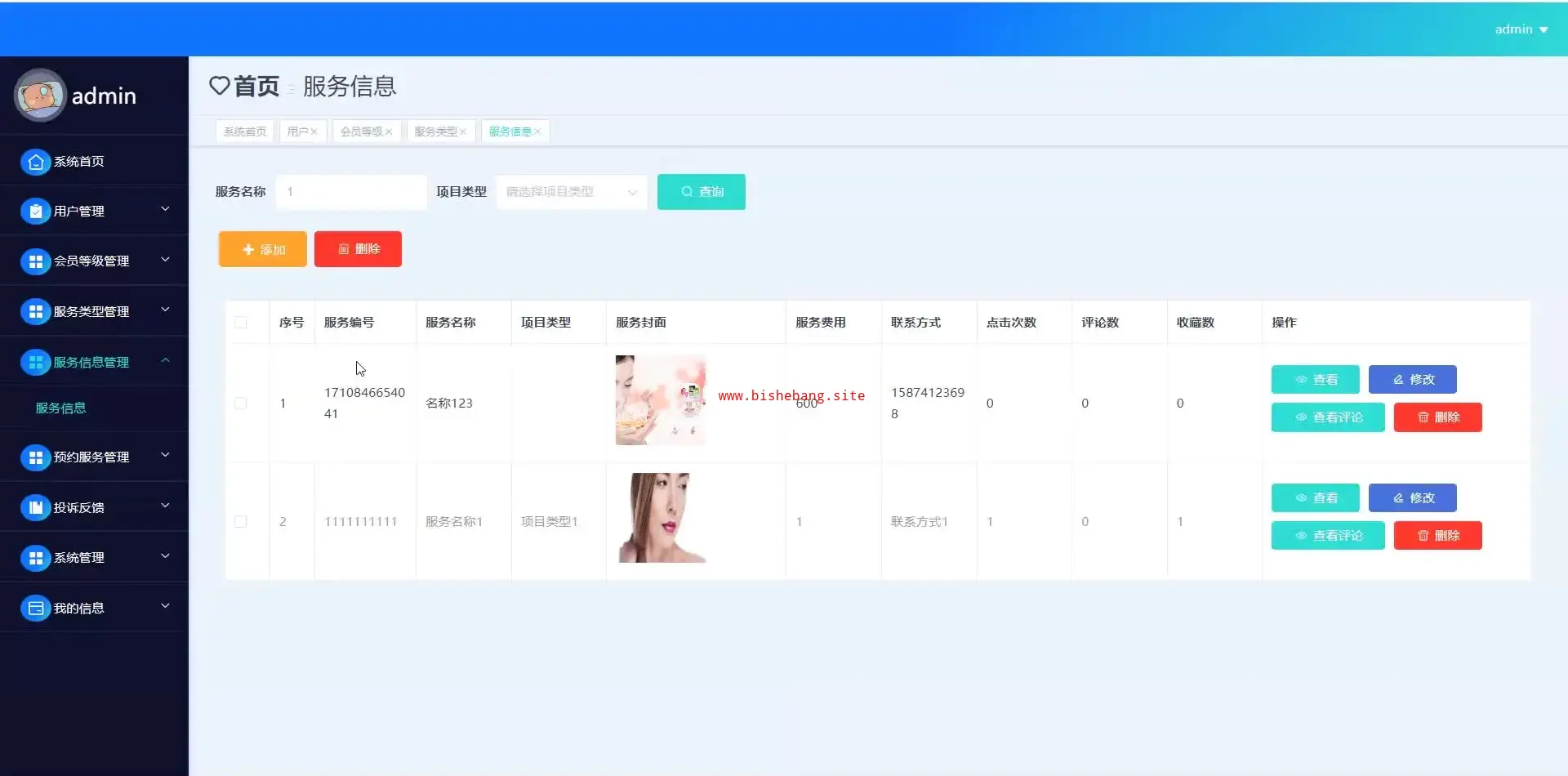Viewport: 1568px width, 776px height.
Task: Expand the 服务类型管理 menu chevron
Action: (x=165, y=310)
